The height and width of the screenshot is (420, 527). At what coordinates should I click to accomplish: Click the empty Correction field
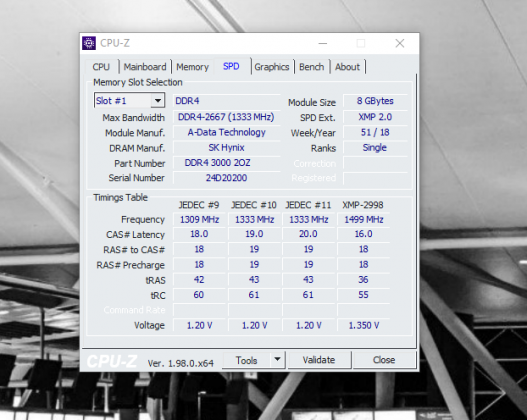tap(375, 163)
